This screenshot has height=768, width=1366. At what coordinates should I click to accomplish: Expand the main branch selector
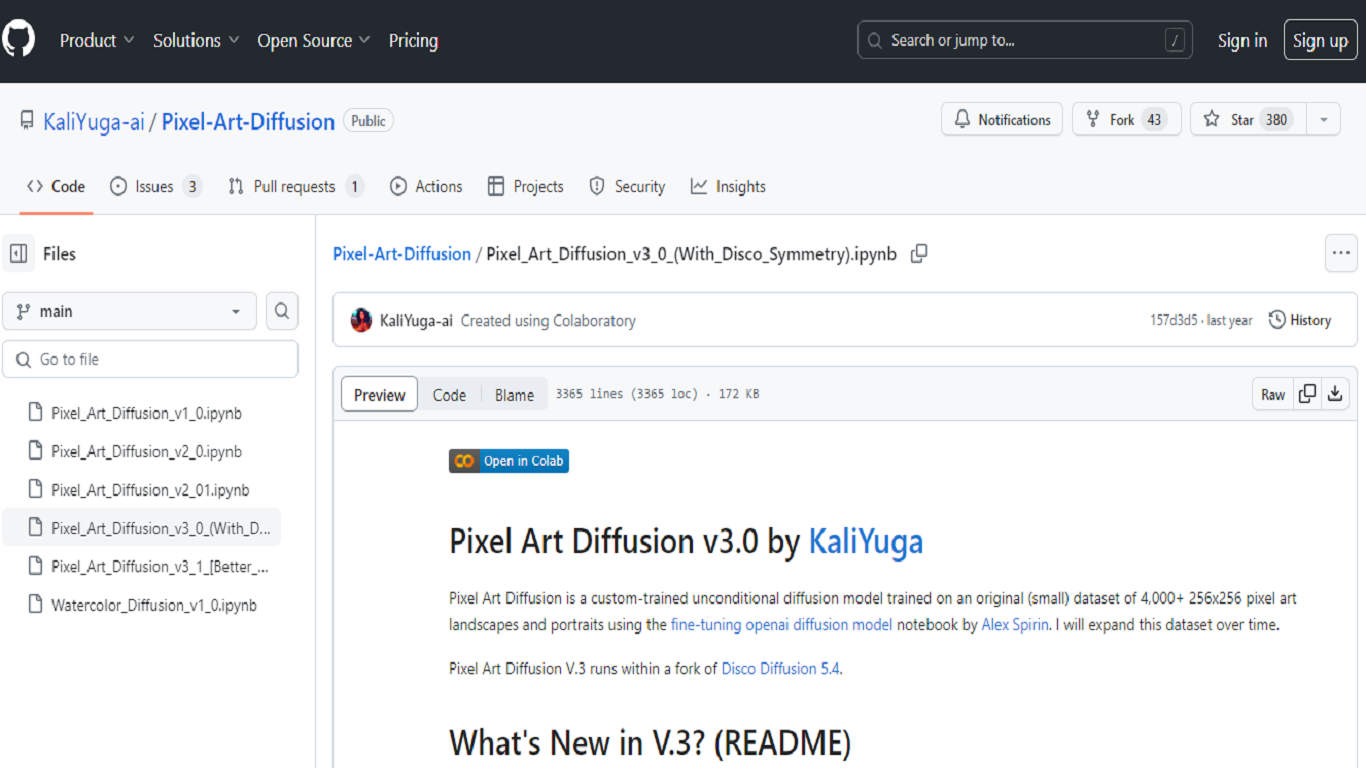click(129, 311)
